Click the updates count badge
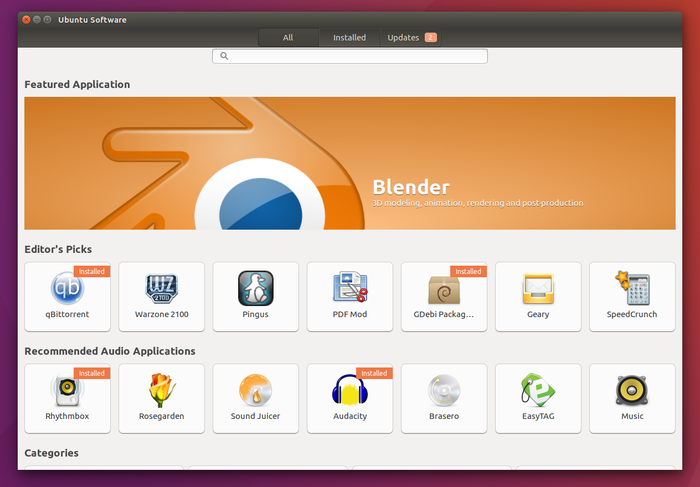The height and width of the screenshot is (487, 700). (430, 37)
